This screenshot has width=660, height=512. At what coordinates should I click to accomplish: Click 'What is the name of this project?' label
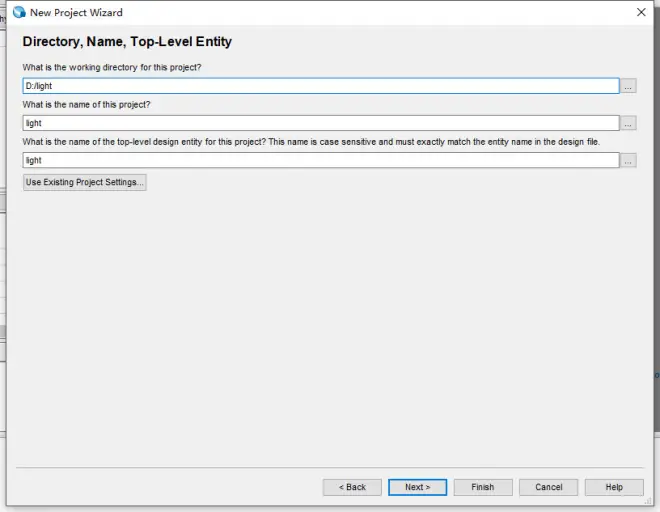click(86, 104)
